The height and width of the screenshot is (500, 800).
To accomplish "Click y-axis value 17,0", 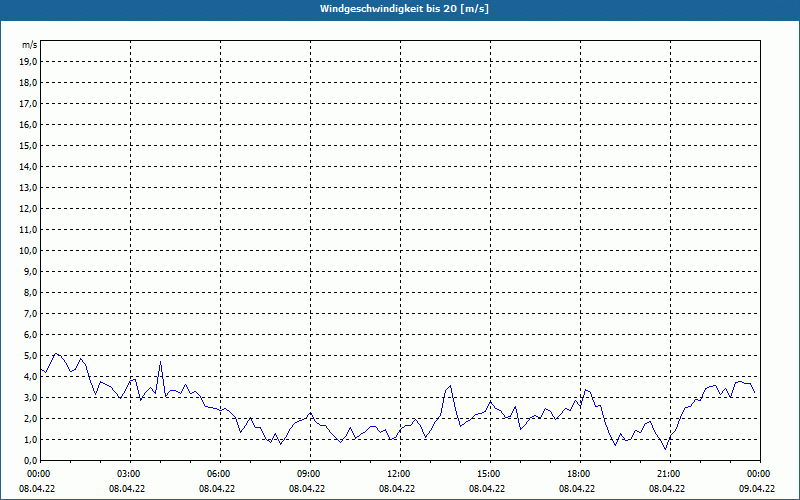I will 27,104.
